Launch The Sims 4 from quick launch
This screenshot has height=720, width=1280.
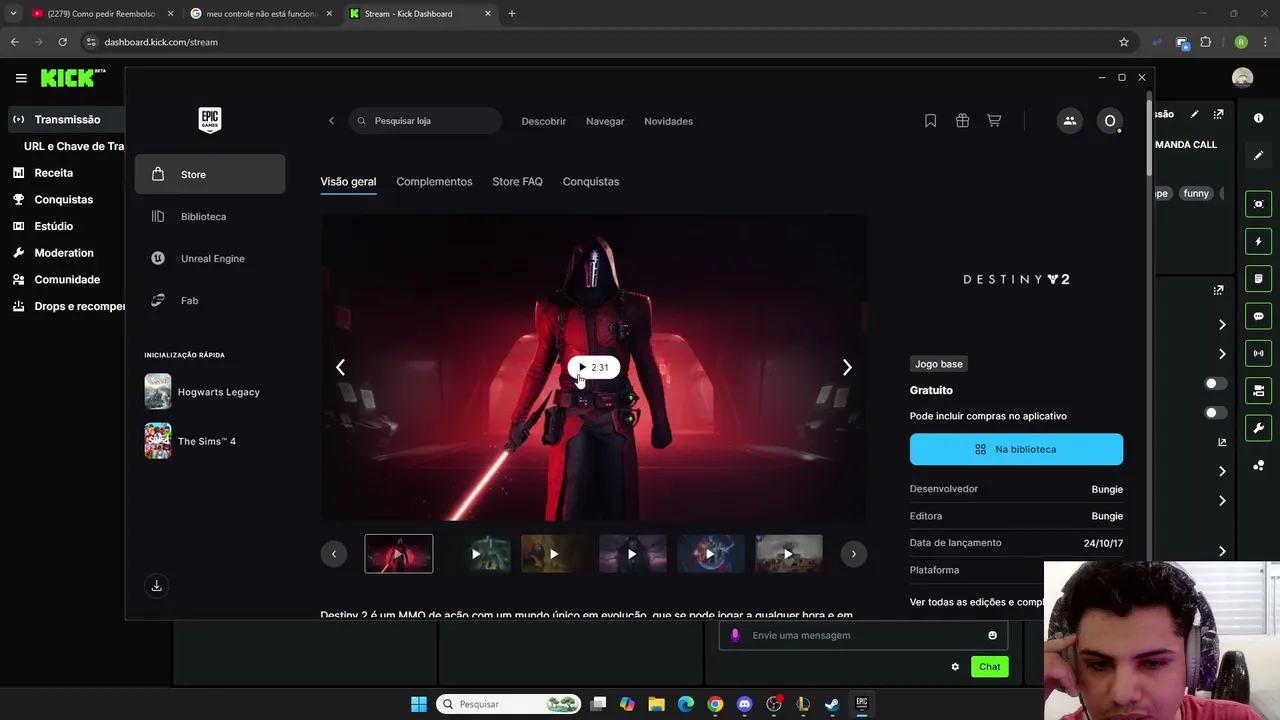tap(210, 441)
